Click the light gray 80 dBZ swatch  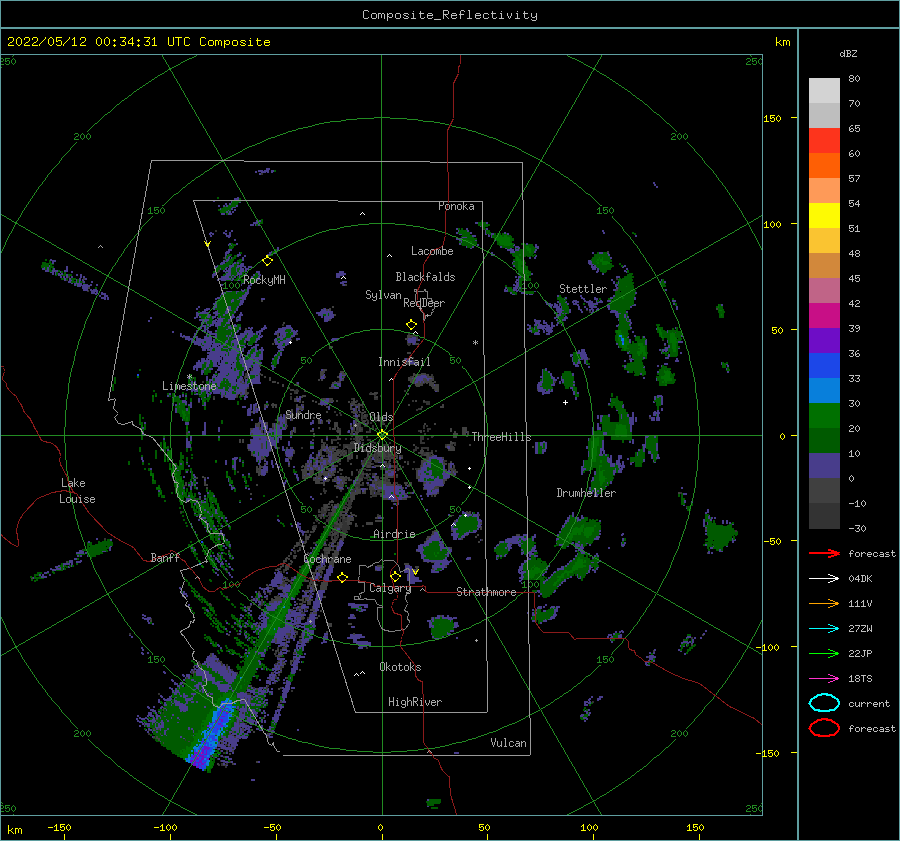coord(824,90)
